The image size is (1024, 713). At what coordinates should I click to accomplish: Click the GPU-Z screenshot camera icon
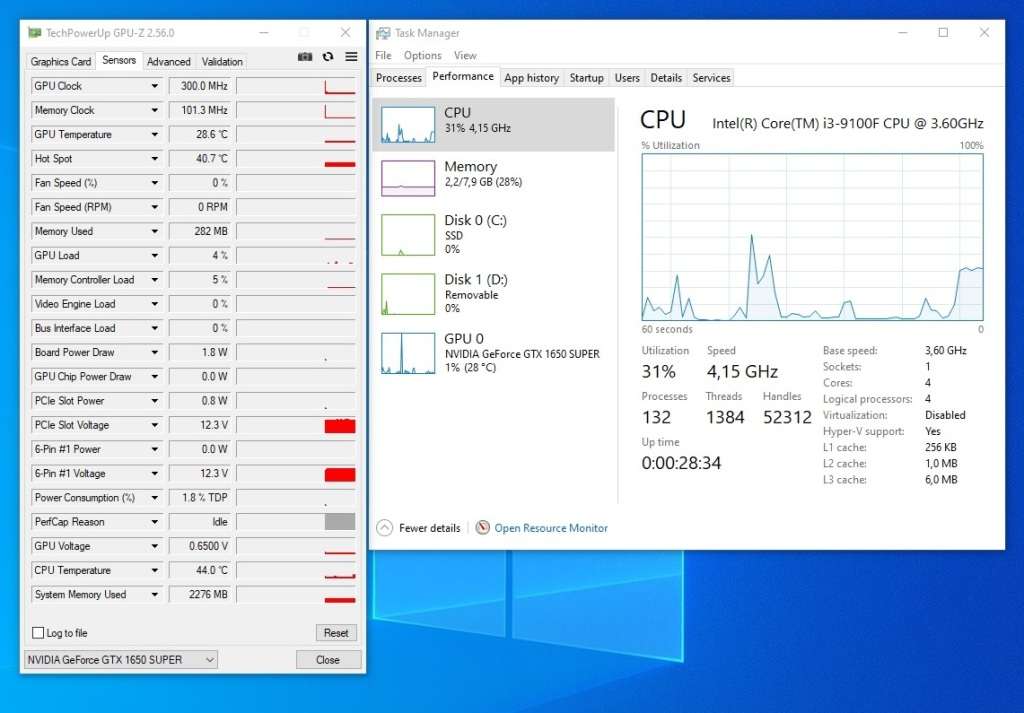pos(305,57)
